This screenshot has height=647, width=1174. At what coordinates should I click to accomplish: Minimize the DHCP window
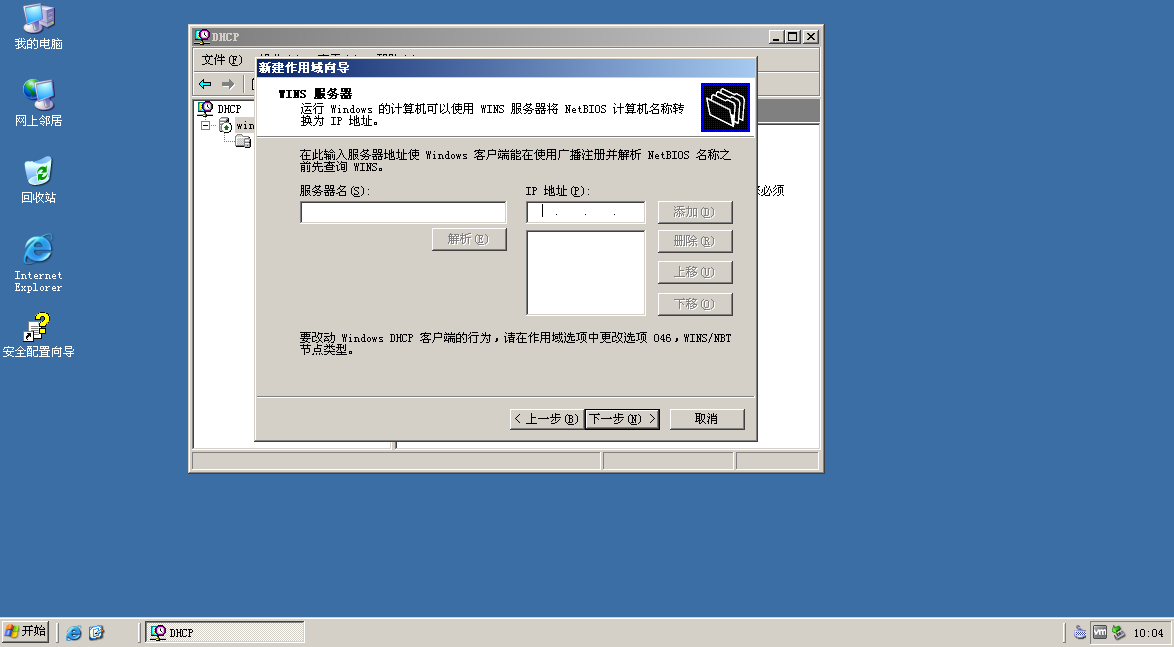coord(777,36)
